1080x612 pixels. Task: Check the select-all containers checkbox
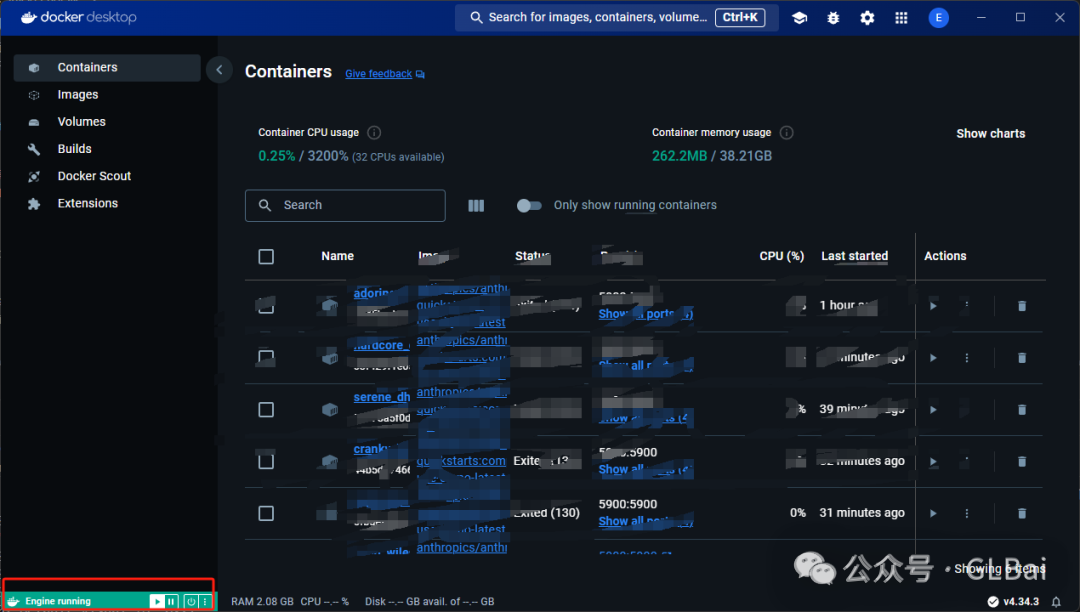(266, 256)
